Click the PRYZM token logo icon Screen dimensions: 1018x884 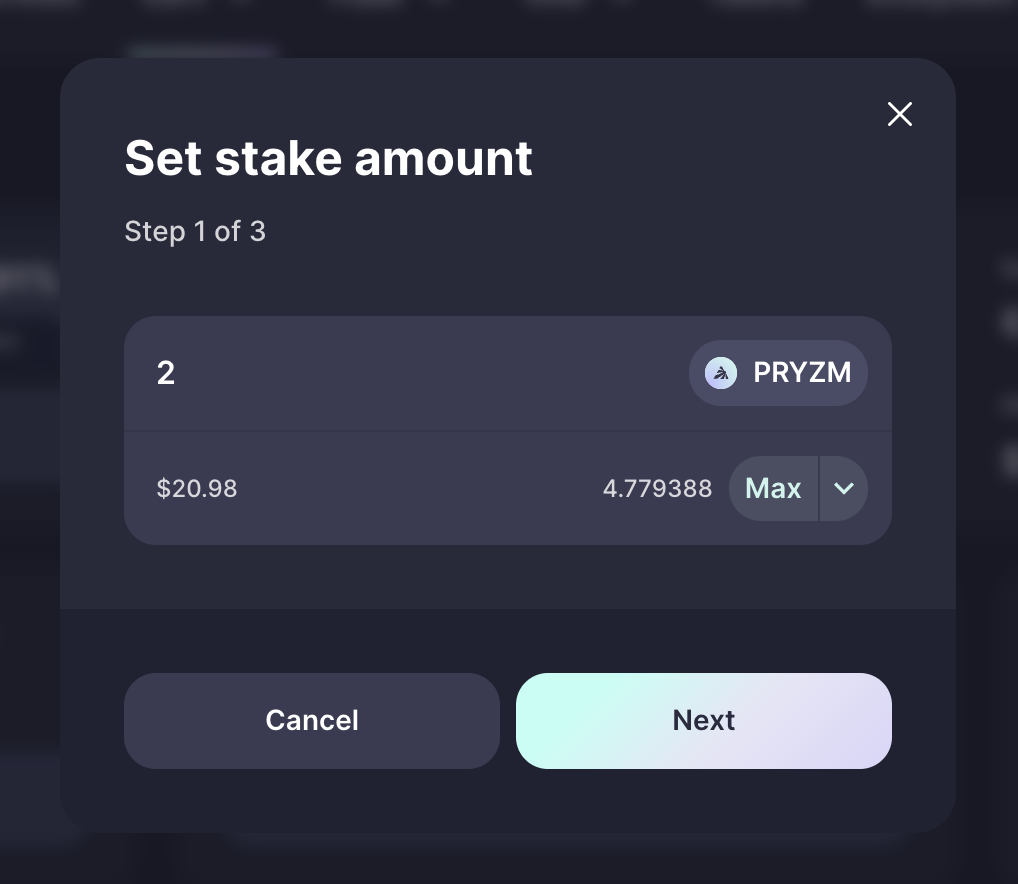pos(721,373)
